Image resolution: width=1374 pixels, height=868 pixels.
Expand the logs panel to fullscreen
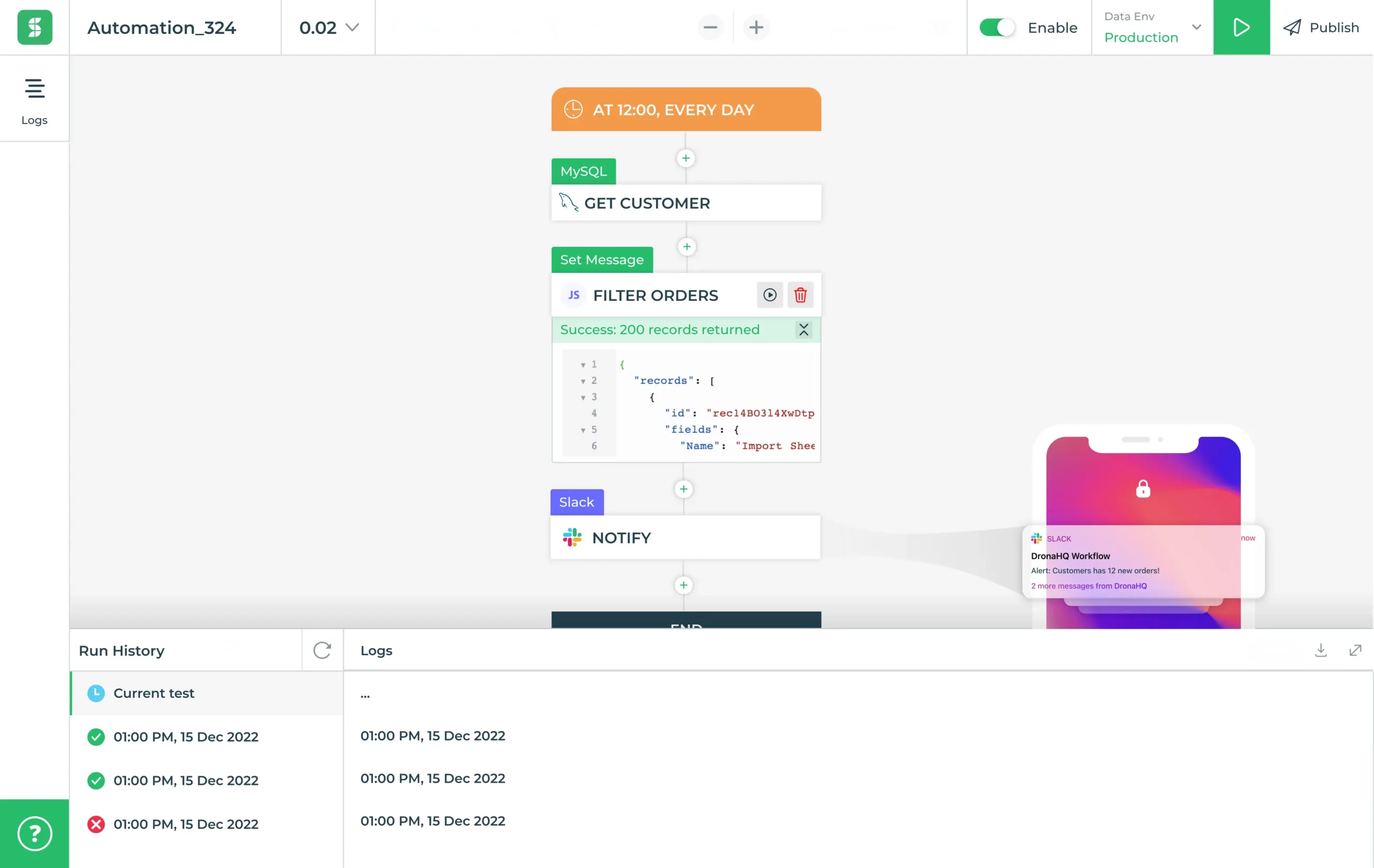1355,650
